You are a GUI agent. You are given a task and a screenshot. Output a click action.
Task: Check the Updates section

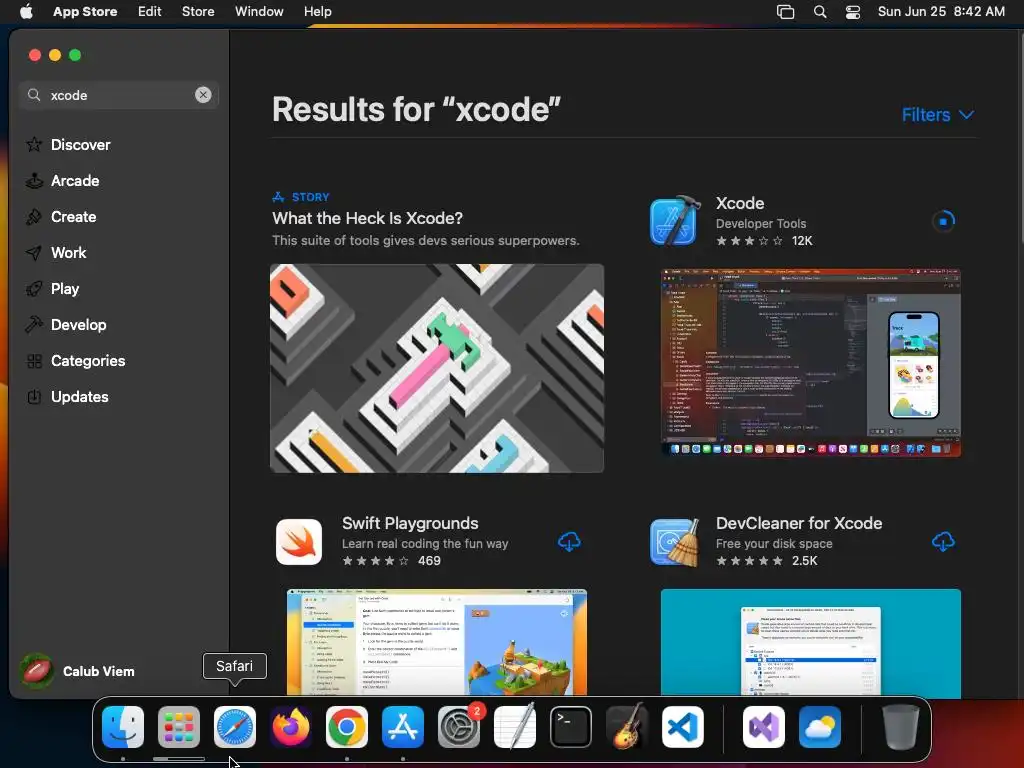(67, 396)
